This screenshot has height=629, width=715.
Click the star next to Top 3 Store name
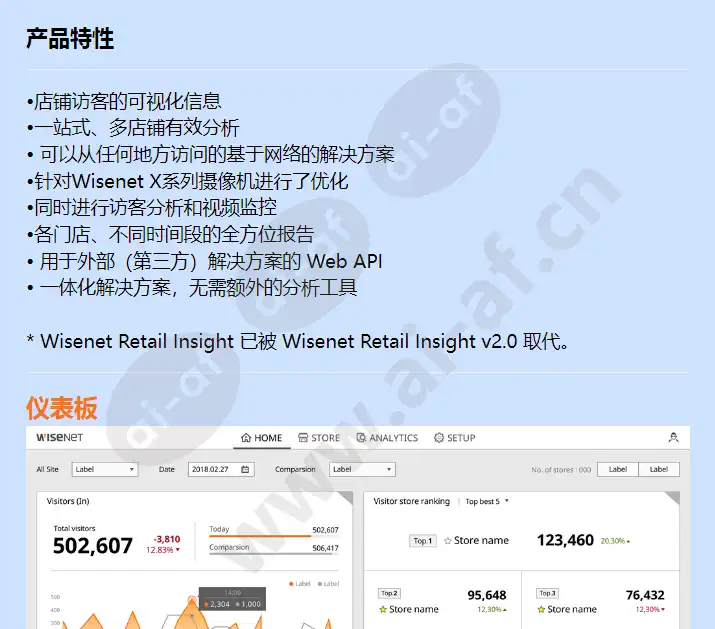pyautogui.click(x=541, y=609)
